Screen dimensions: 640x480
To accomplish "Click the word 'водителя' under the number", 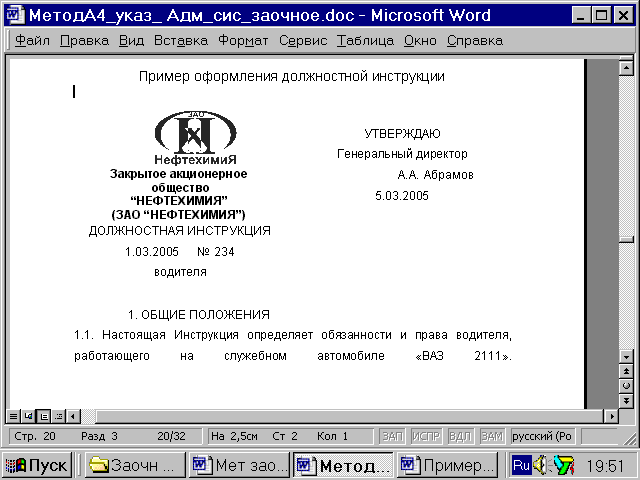I will tap(180, 272).
